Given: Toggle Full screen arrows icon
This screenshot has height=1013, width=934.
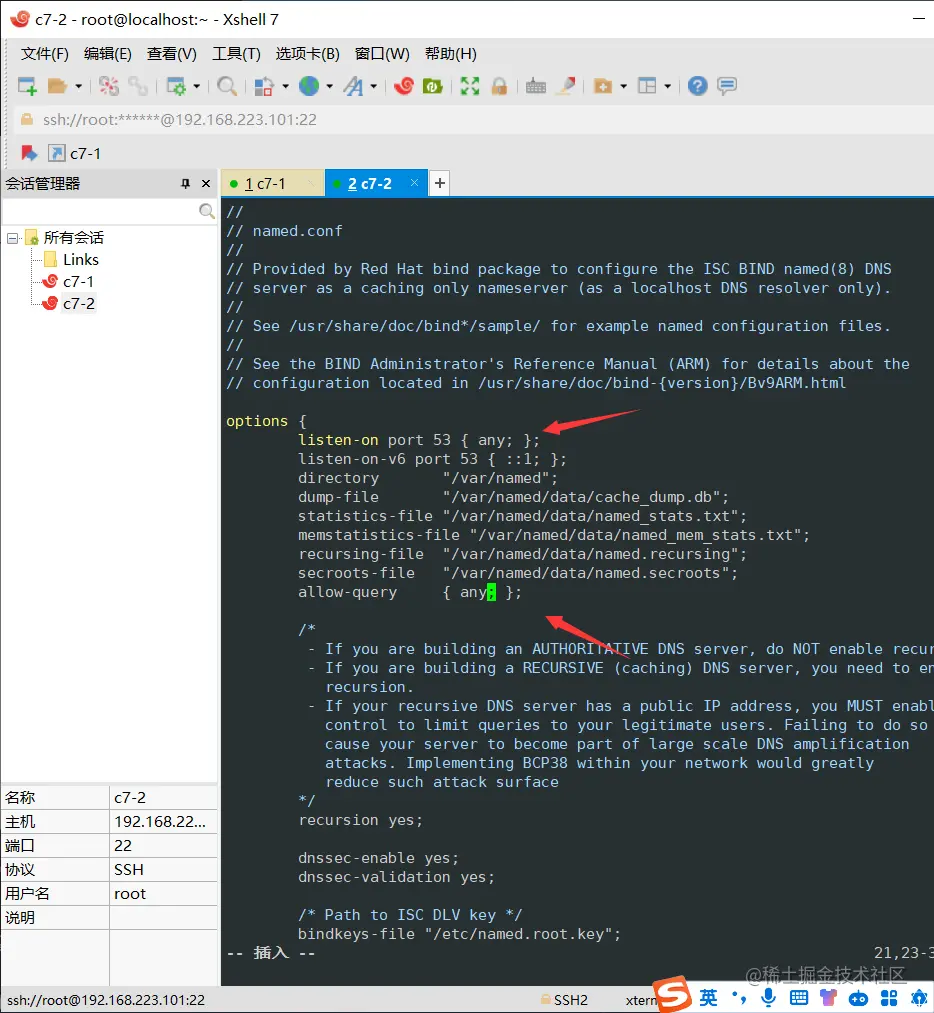Looking at the screenshot, I should (x=470, y=86).
